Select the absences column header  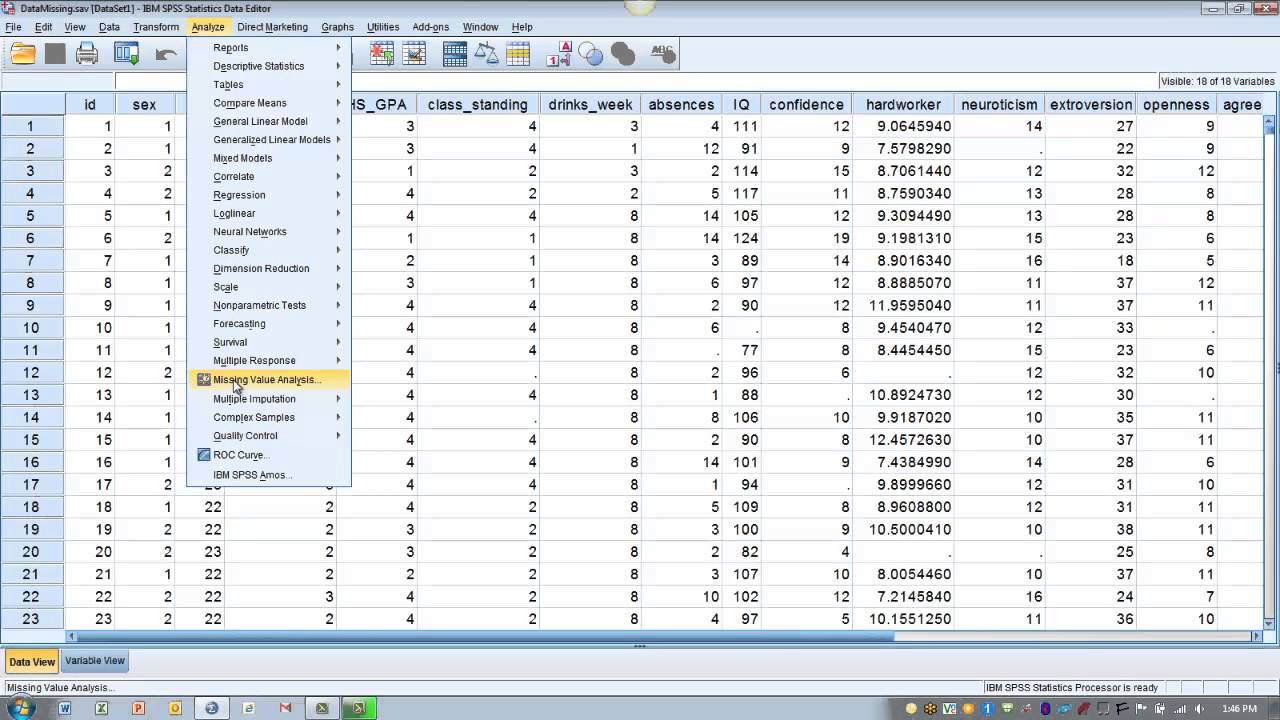tap(681, 104)
